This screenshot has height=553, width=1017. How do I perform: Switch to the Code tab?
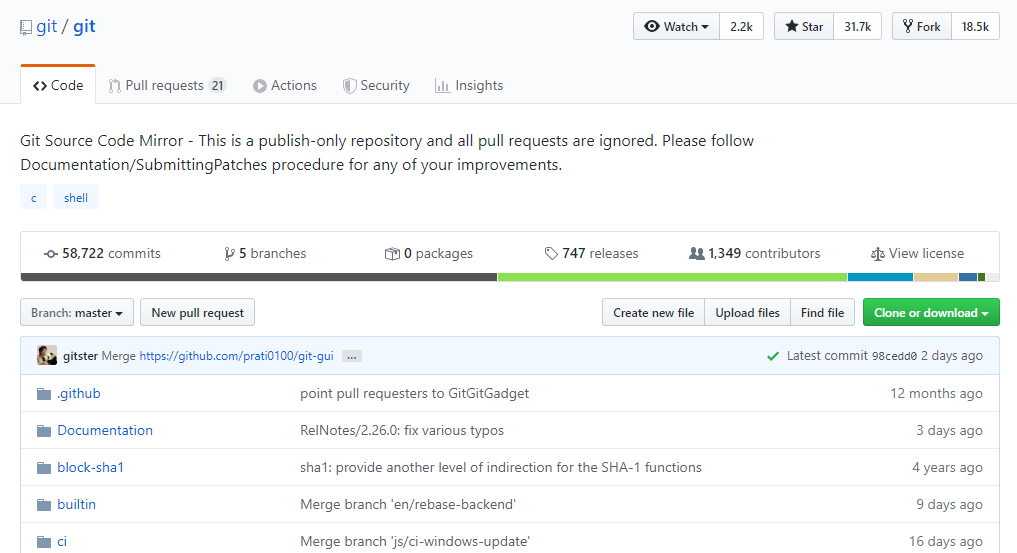coord(58,85)
